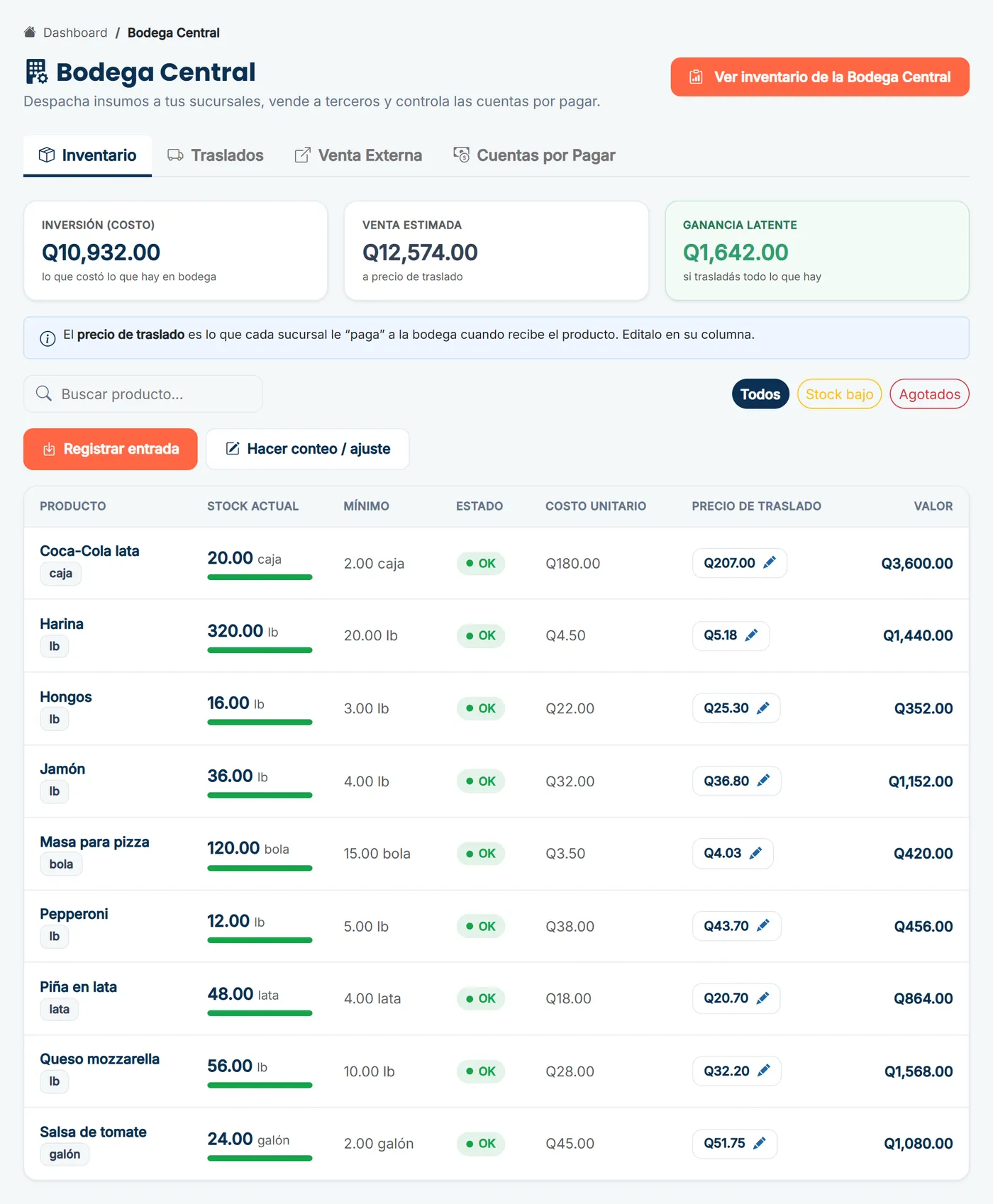Edit Queso mozzarella price Q32.20 pencil
993x1204 pixels.
tap(763, 1071)
